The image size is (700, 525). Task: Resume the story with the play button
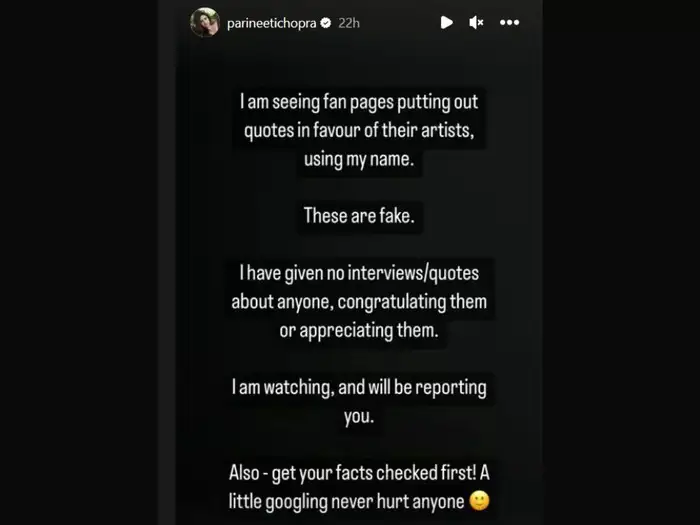[x=446, y=22]
